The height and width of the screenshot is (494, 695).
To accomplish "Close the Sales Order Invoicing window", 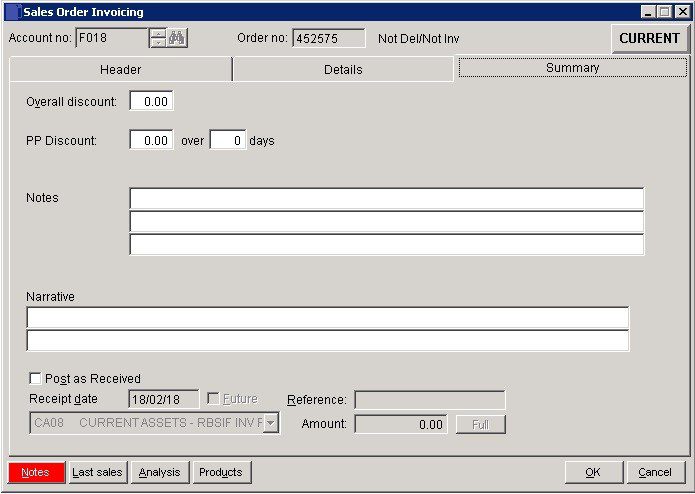I will 683,12.
